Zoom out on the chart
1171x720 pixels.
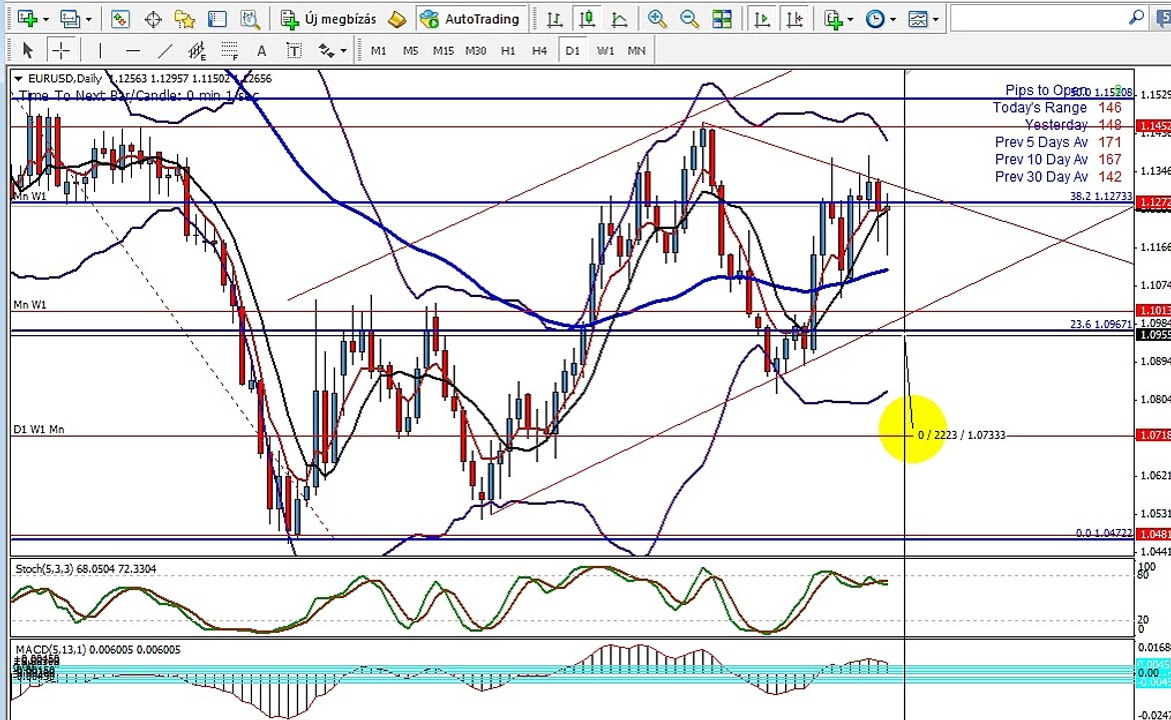click(689, 19)
